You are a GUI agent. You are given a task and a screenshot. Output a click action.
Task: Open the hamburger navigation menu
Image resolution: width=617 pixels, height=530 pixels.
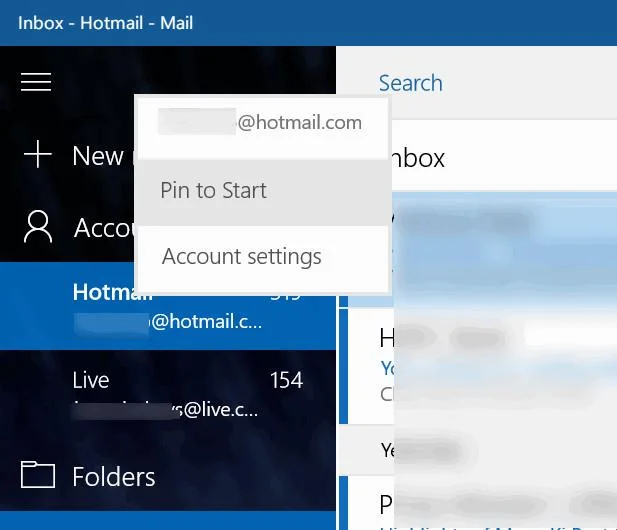point(36,82)
